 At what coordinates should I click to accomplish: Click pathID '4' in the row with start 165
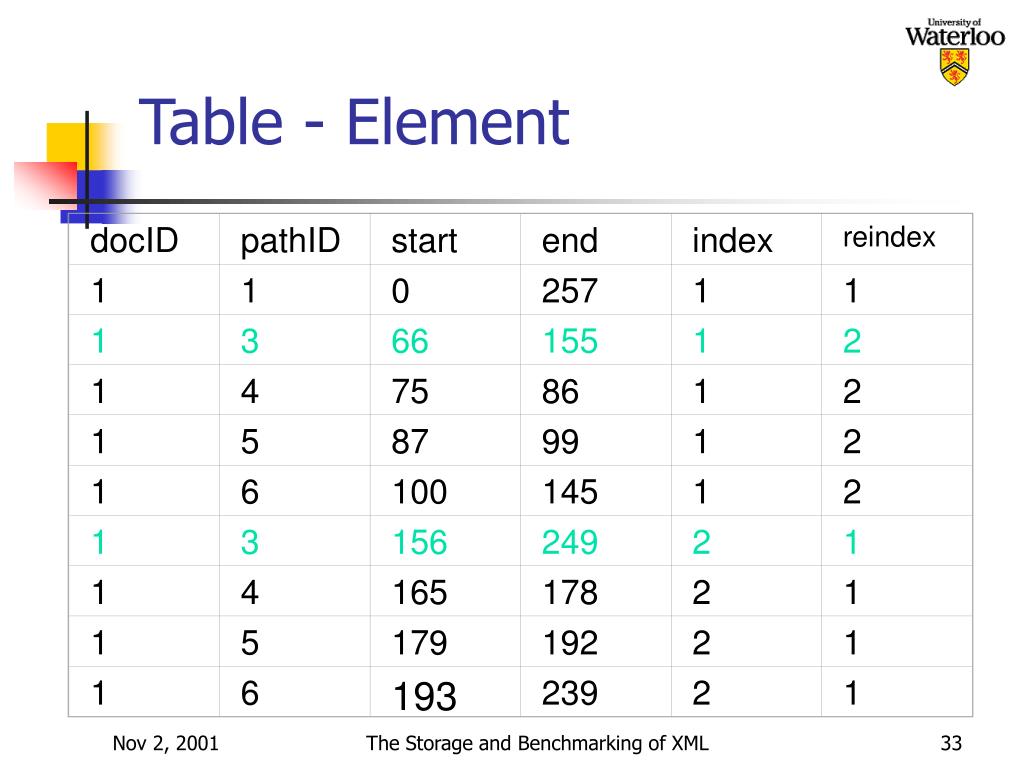249,593
